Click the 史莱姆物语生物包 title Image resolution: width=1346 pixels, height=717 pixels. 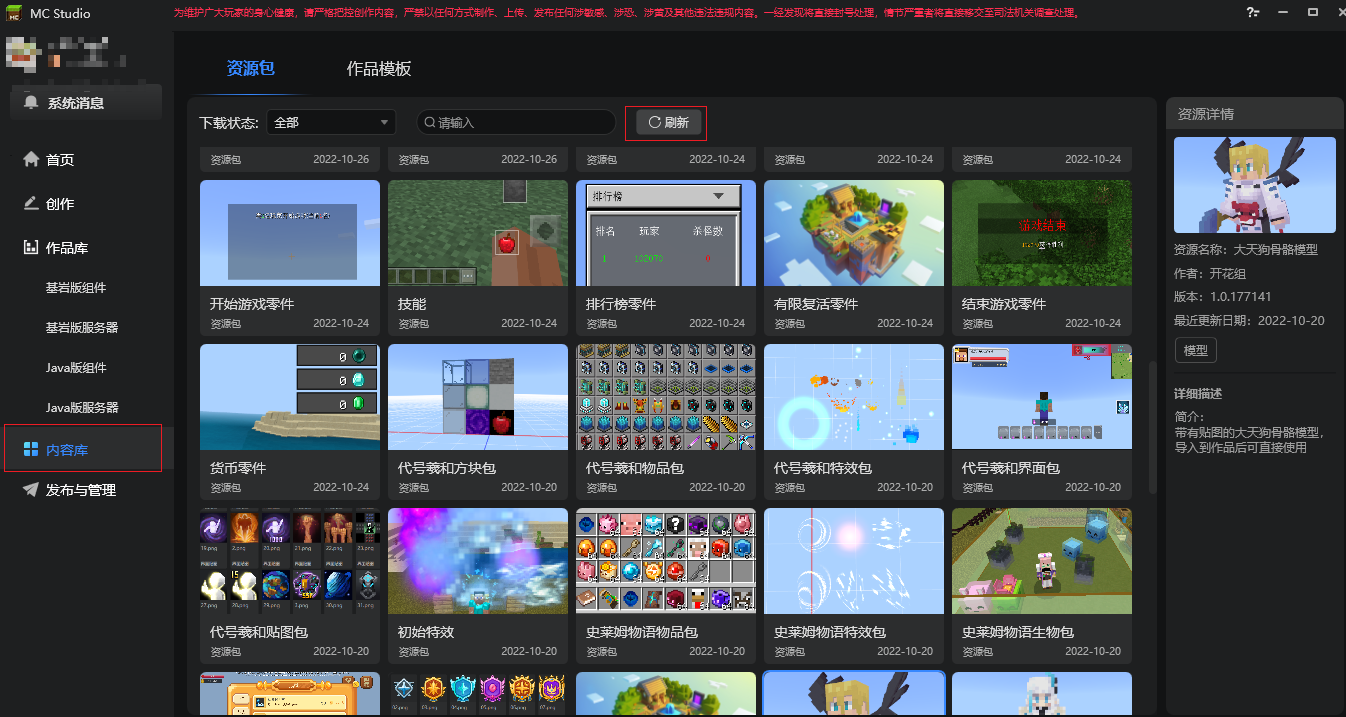pos(1018,632)
